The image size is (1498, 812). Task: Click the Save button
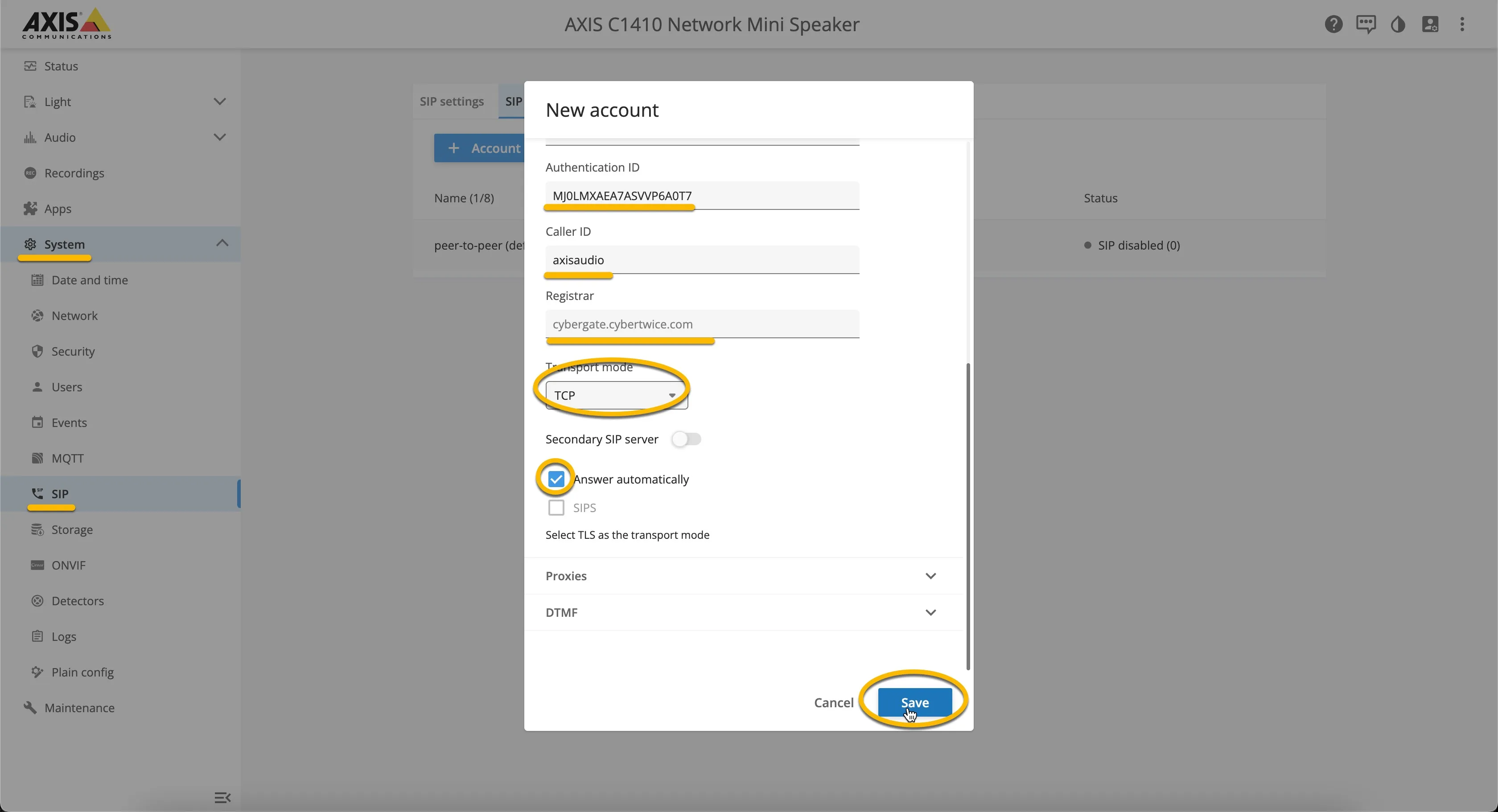[915, 702]
